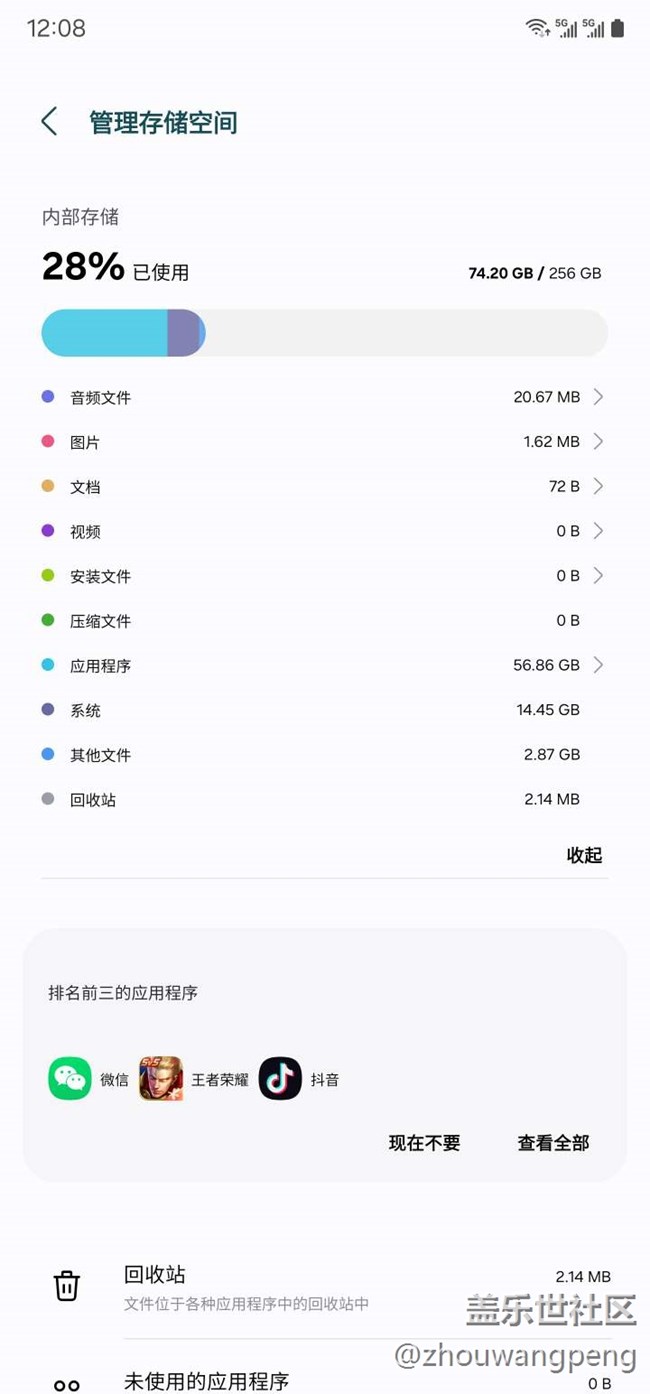650x1394 pixels.
Task: Select the 抖音 TikTok icon
Action: coord(280,1079)
